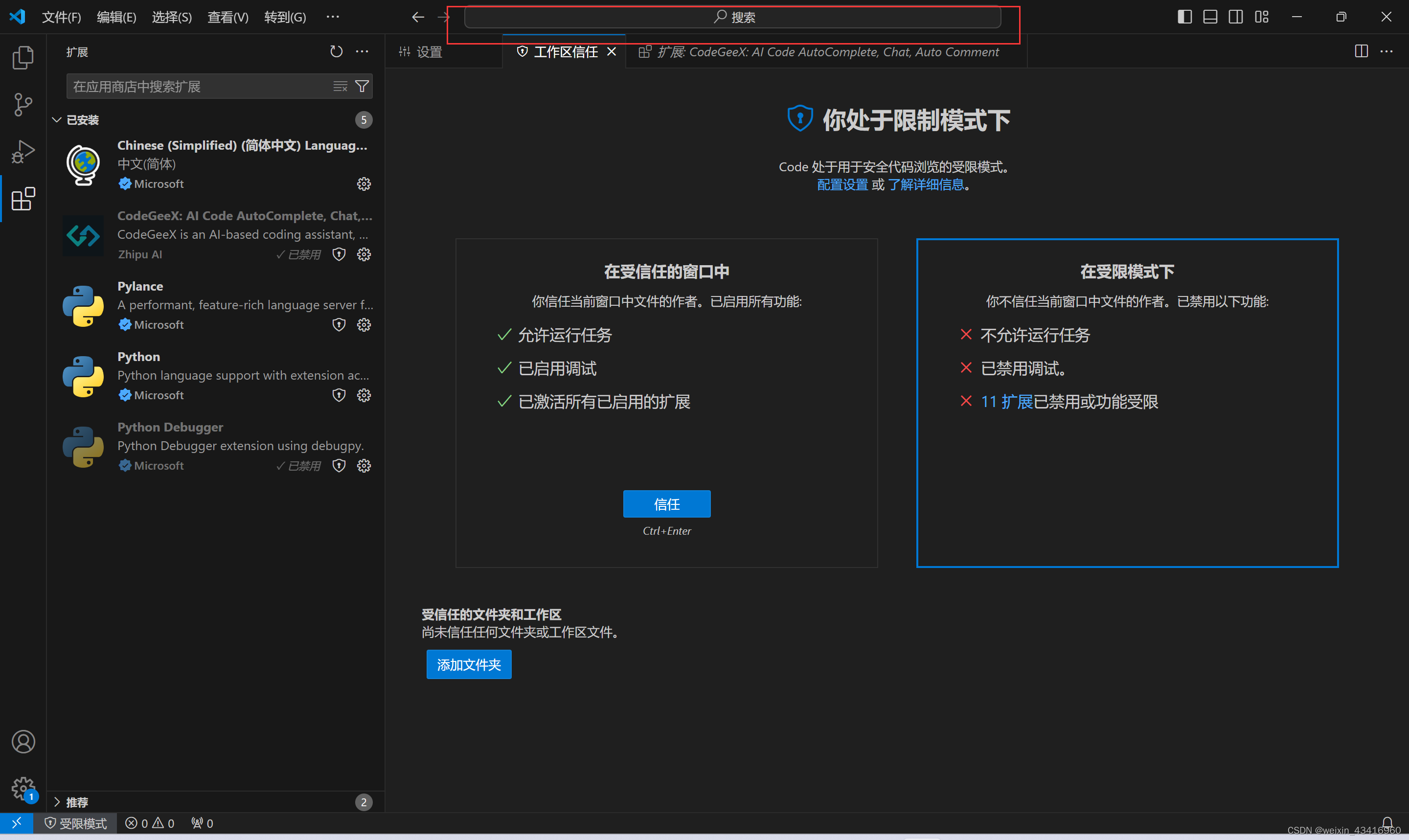Screen dimensions: 1409x840
Task: Click Python Debugger trust shield icon
Action: click(x=339, y=465)
